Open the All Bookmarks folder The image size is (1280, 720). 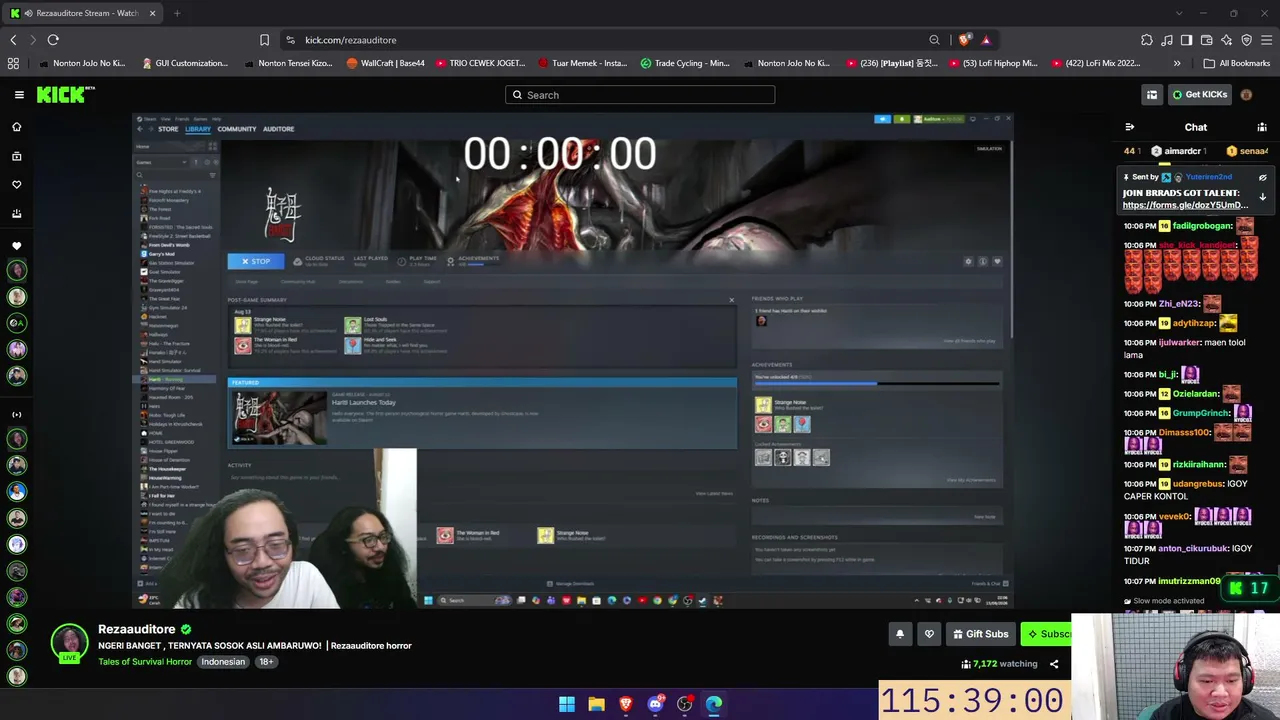(x=1237, y=63)
